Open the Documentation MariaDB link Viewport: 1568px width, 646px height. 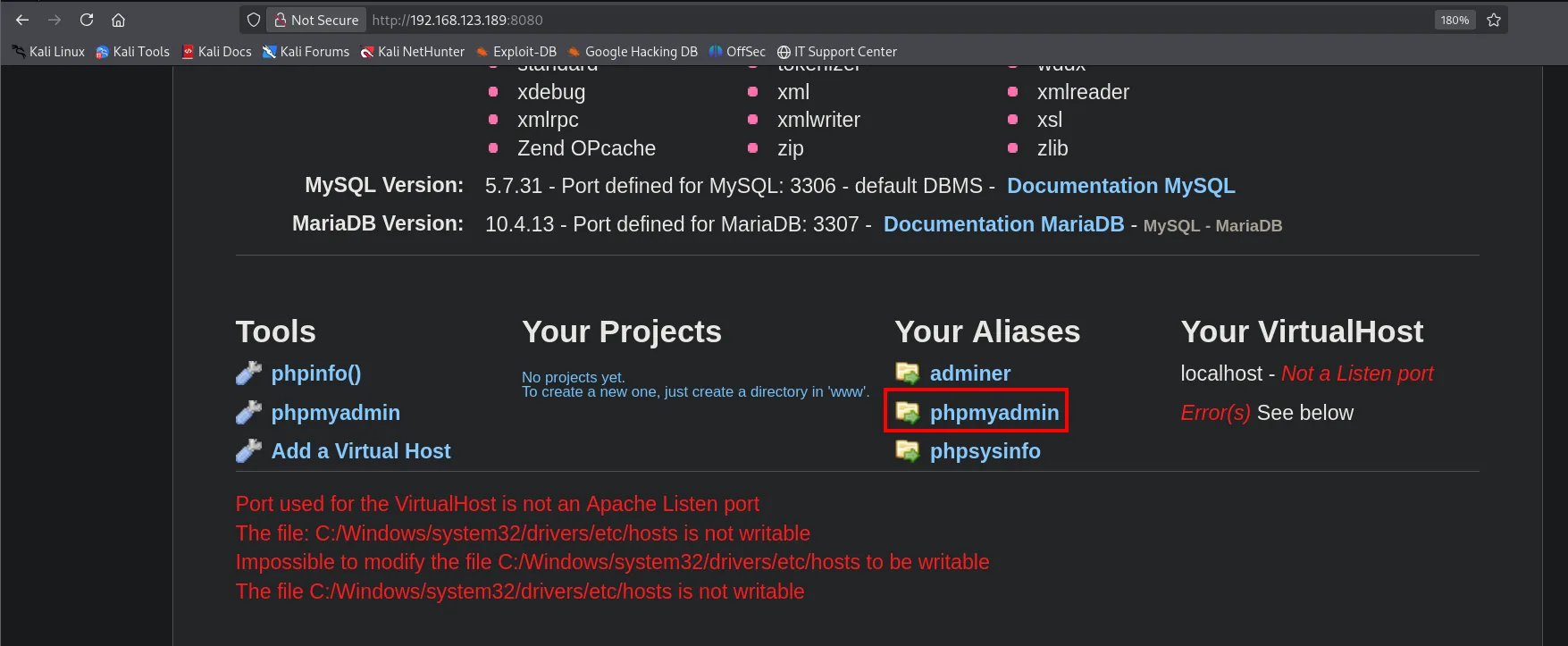click(x=1003, y=224)
